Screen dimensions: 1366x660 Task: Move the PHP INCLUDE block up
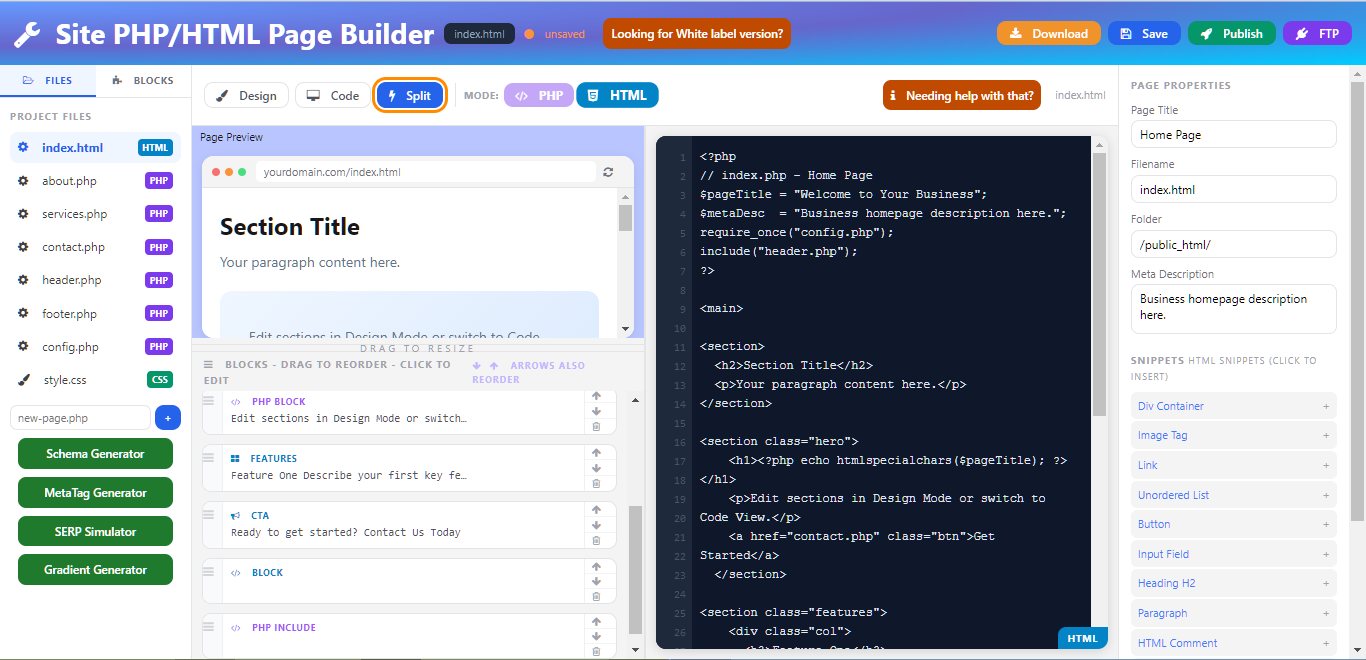click(596, 622)
